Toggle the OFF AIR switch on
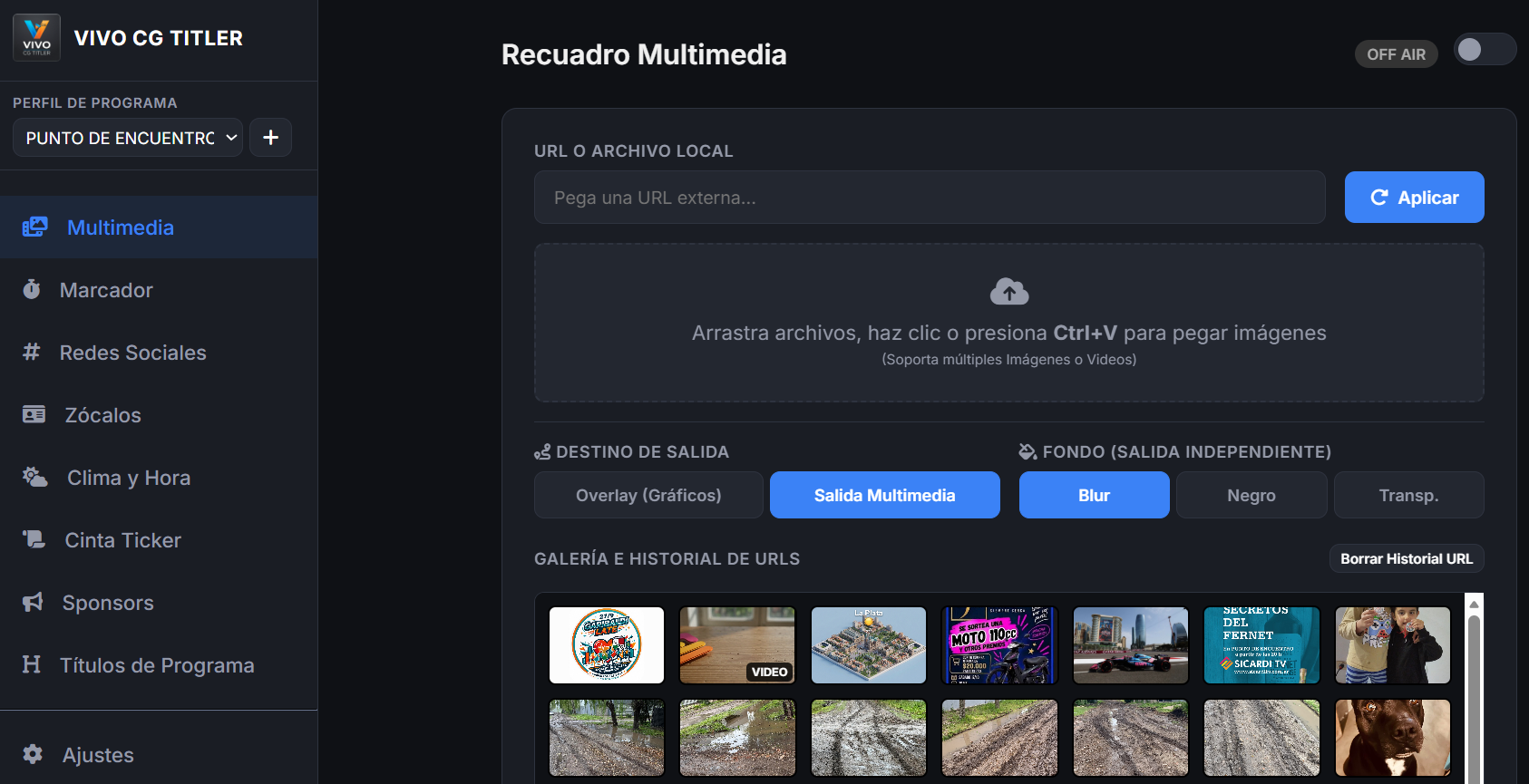This screenshot has height=784, width=1529. pyautogui.click(x=1485, y=49)
